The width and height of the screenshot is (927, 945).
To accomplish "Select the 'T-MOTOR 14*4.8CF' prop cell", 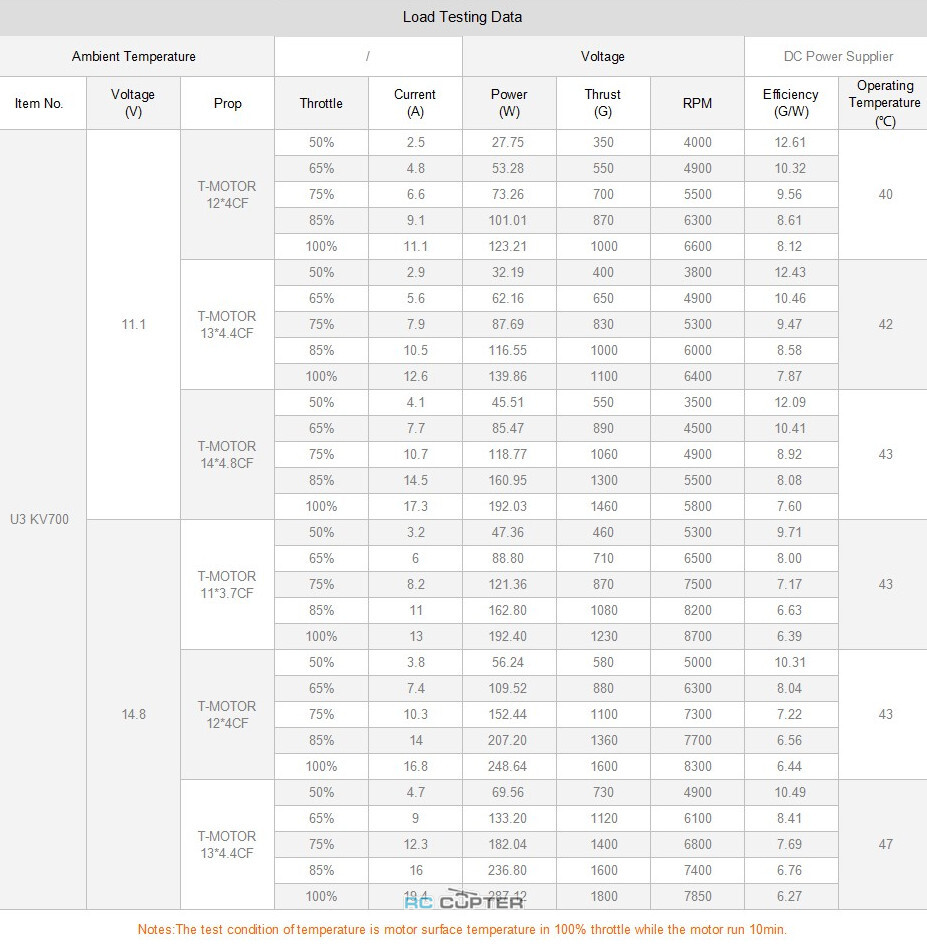I will tap(227, 454).
